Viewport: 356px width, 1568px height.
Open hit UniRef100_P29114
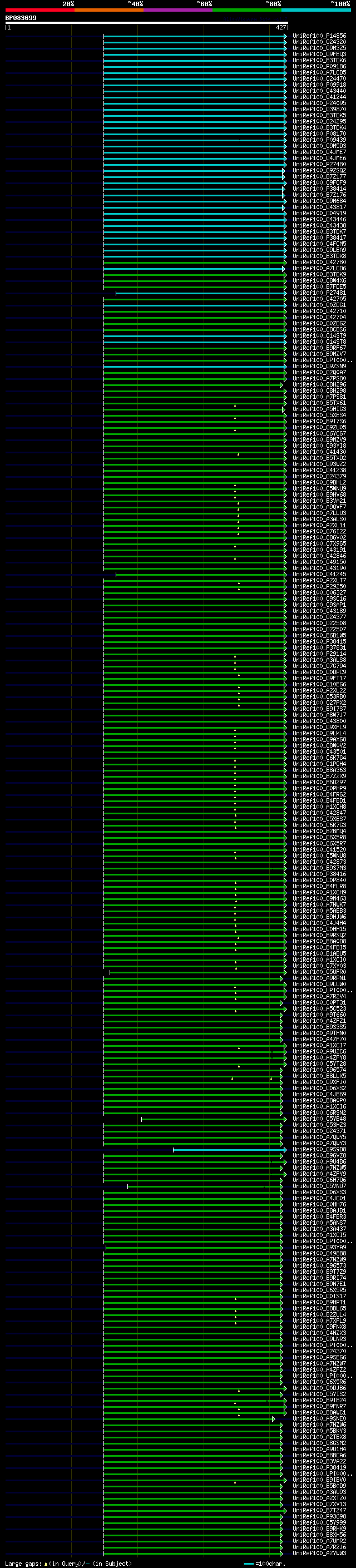click(x=319, y=654)
